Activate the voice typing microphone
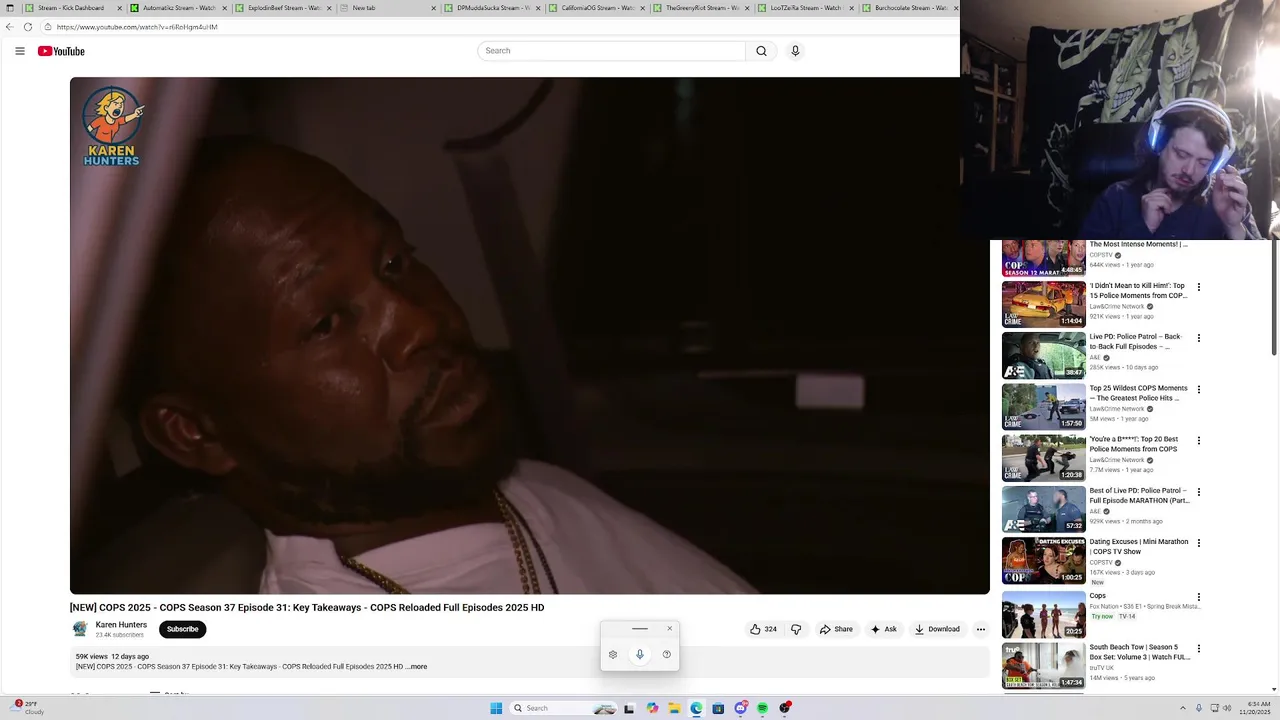Image resolution: width=1280 pixels, height=720 pixels. click(640, 655)
